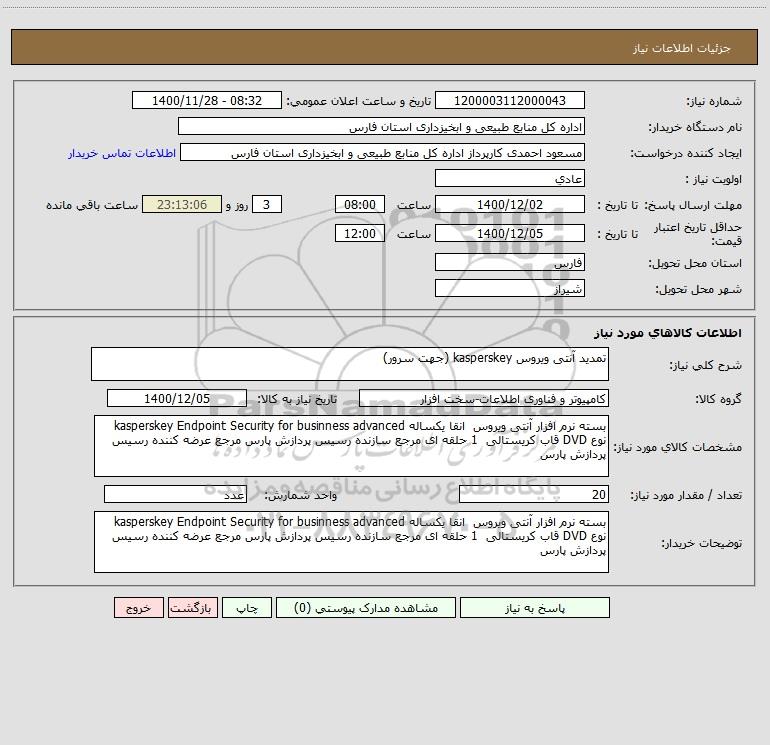Click announcement date field 1400/11/28 - 08:32
Viewport: 770px width, 745px height.
coord(207,101)
